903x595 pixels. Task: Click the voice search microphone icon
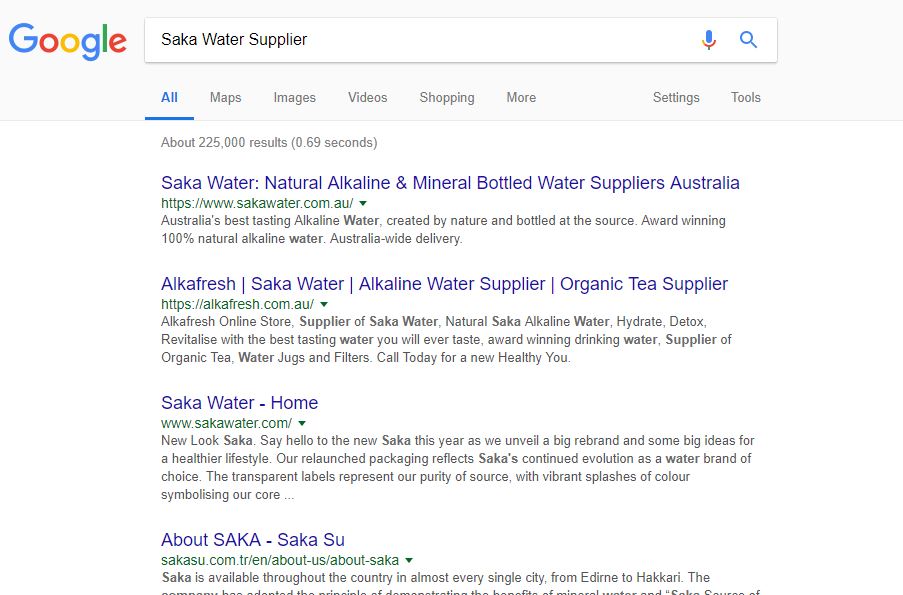[x=709, y=40]
